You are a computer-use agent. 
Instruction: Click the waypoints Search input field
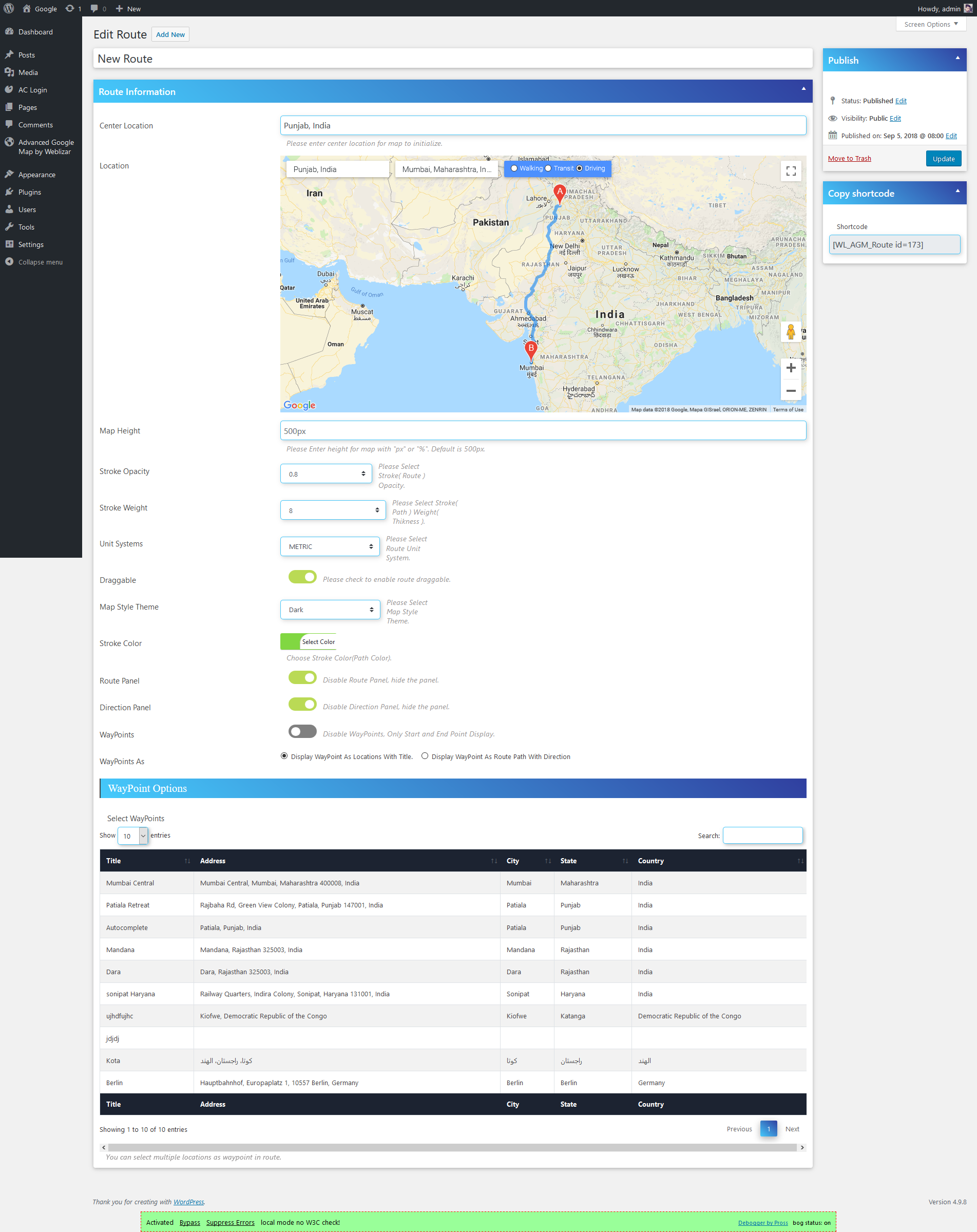[763, 836]
